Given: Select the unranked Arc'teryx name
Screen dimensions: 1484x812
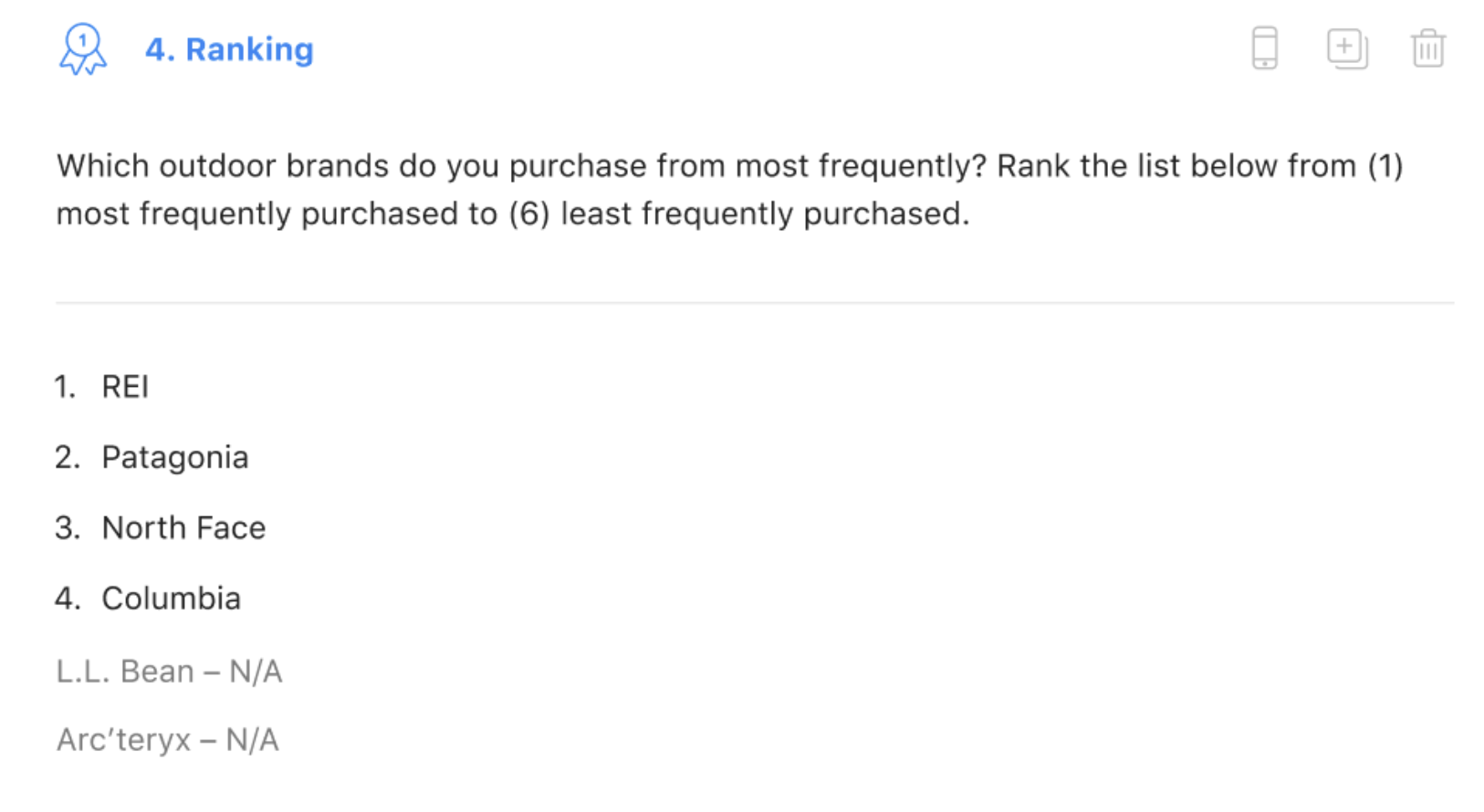Looking at the screenshot, I should pos(123,740).
